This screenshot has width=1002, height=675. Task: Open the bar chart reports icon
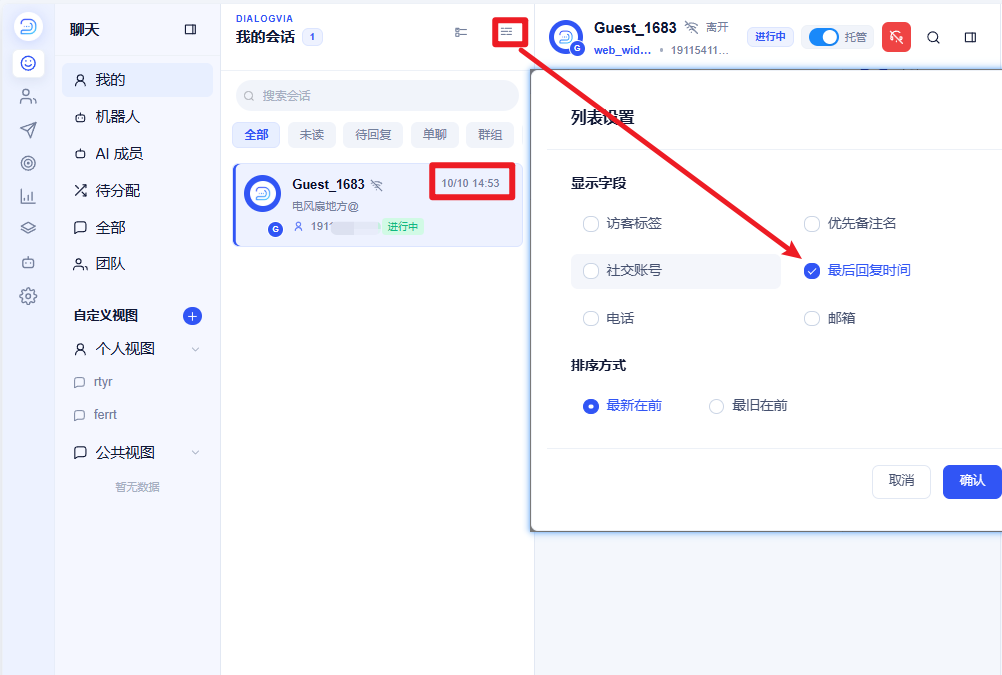point(28,196)
